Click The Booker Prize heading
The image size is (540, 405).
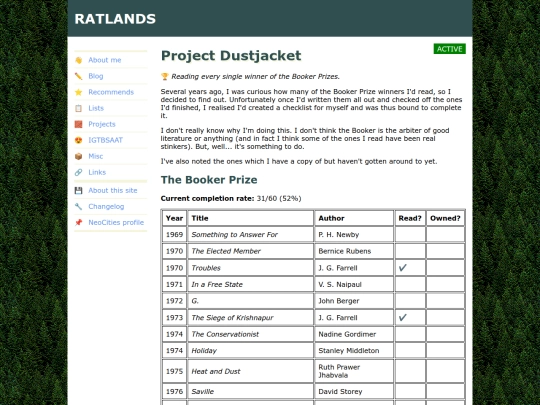pos(209,180)
